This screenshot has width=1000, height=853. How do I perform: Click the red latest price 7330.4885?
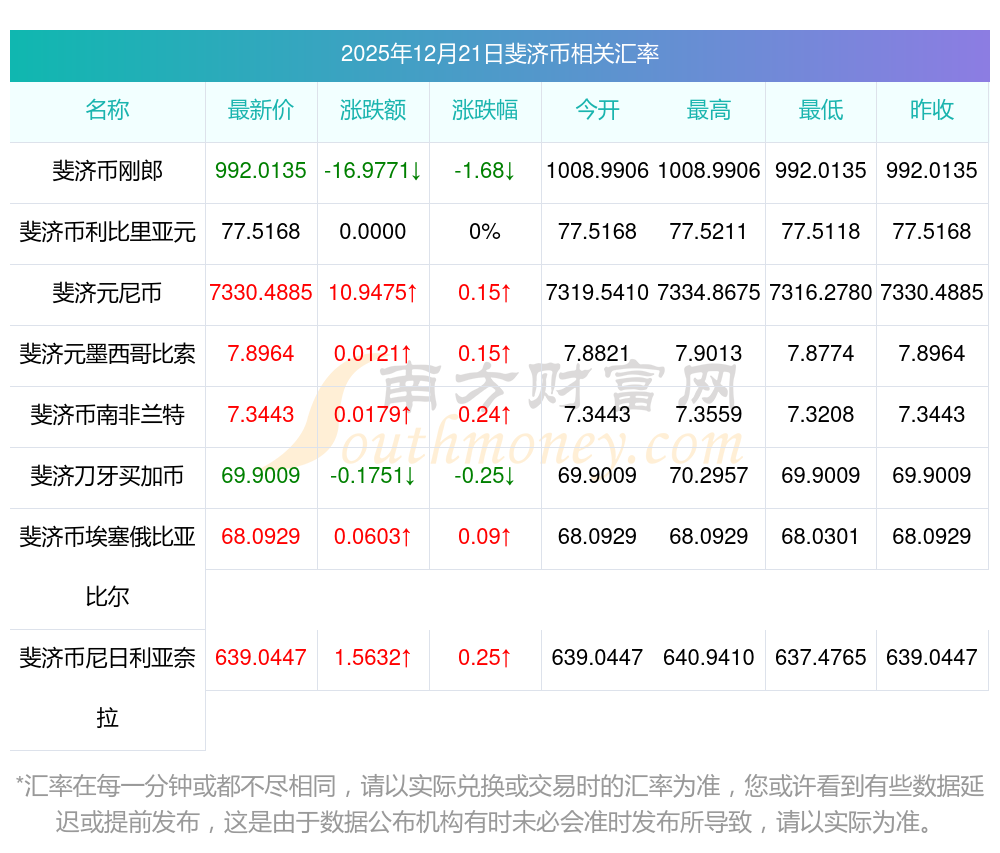pyautogui.click(x=261, y=293)
